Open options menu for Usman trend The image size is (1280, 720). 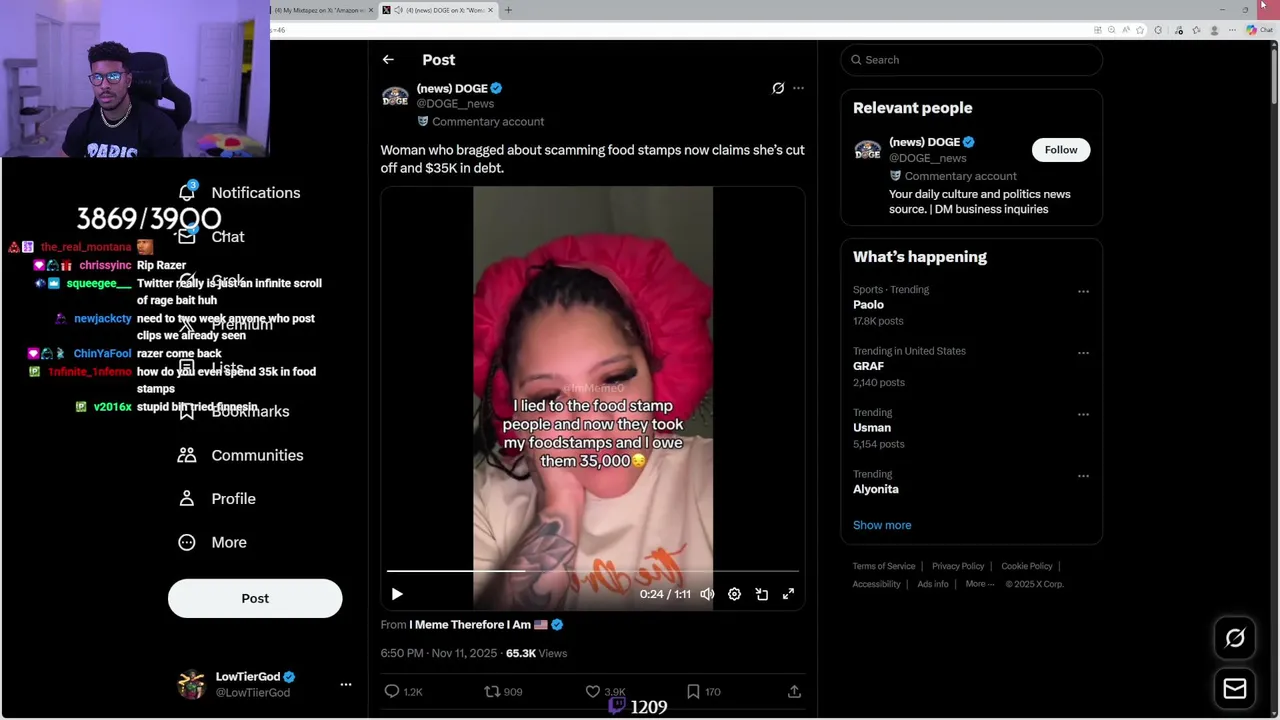(1083, 415)
